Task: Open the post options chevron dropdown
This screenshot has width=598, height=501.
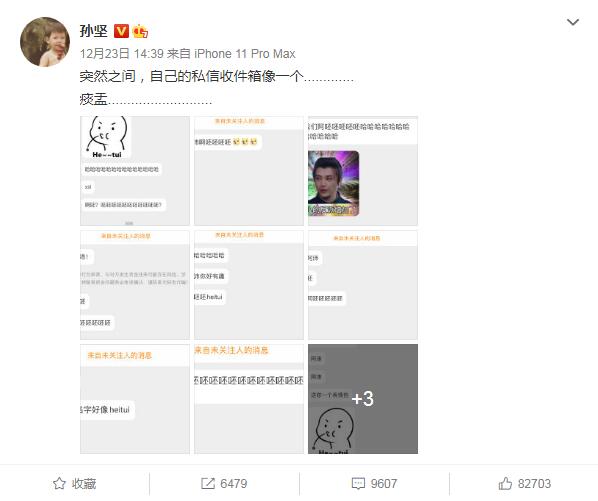Action: pyautogui.click(x=572, y=22)
